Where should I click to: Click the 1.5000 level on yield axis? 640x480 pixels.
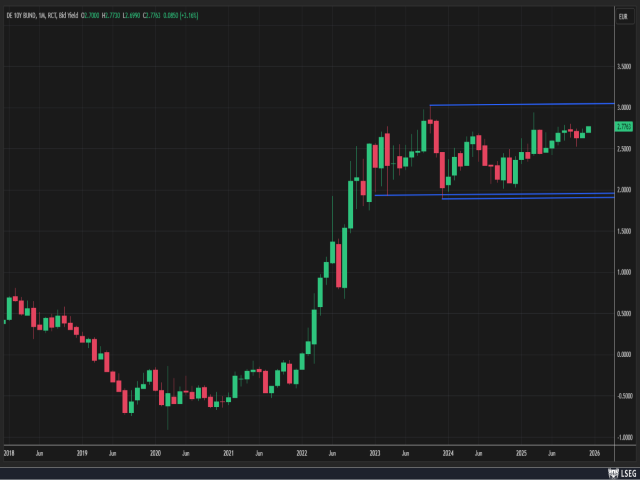[624, 231]
